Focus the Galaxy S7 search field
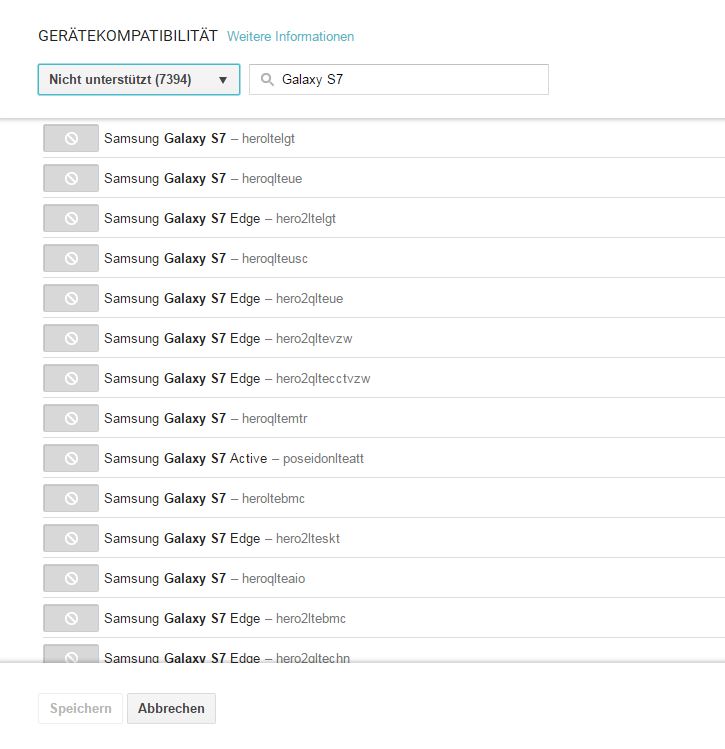 click(x=410, y=80)
